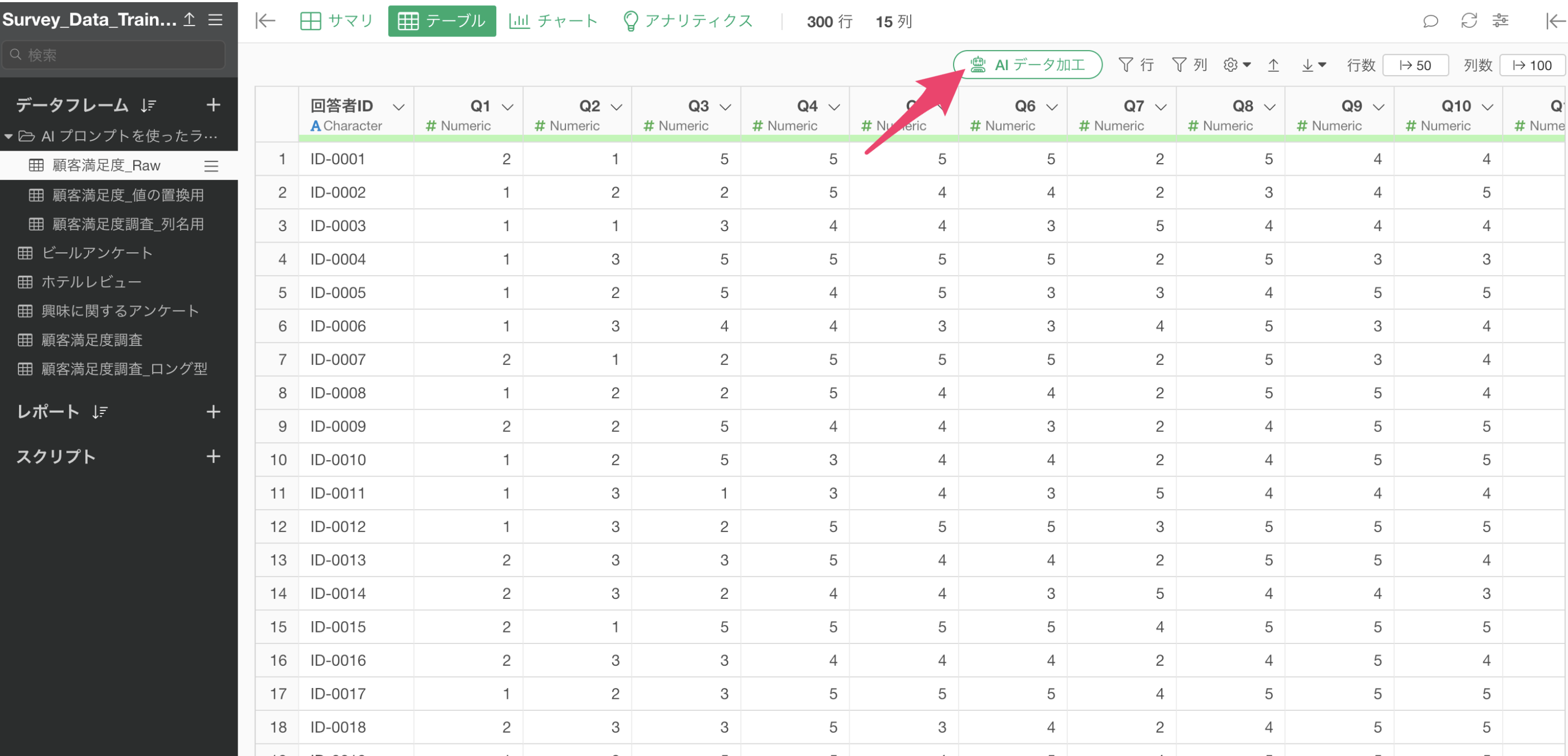The image size is (1568, 756).
Task: Open Q1 column header dropdown
Action: click(507, 107)
